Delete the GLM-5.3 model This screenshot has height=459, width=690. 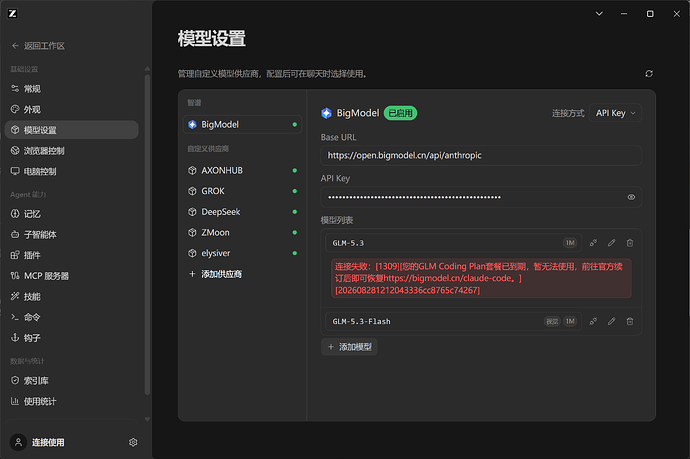point(630,243)
